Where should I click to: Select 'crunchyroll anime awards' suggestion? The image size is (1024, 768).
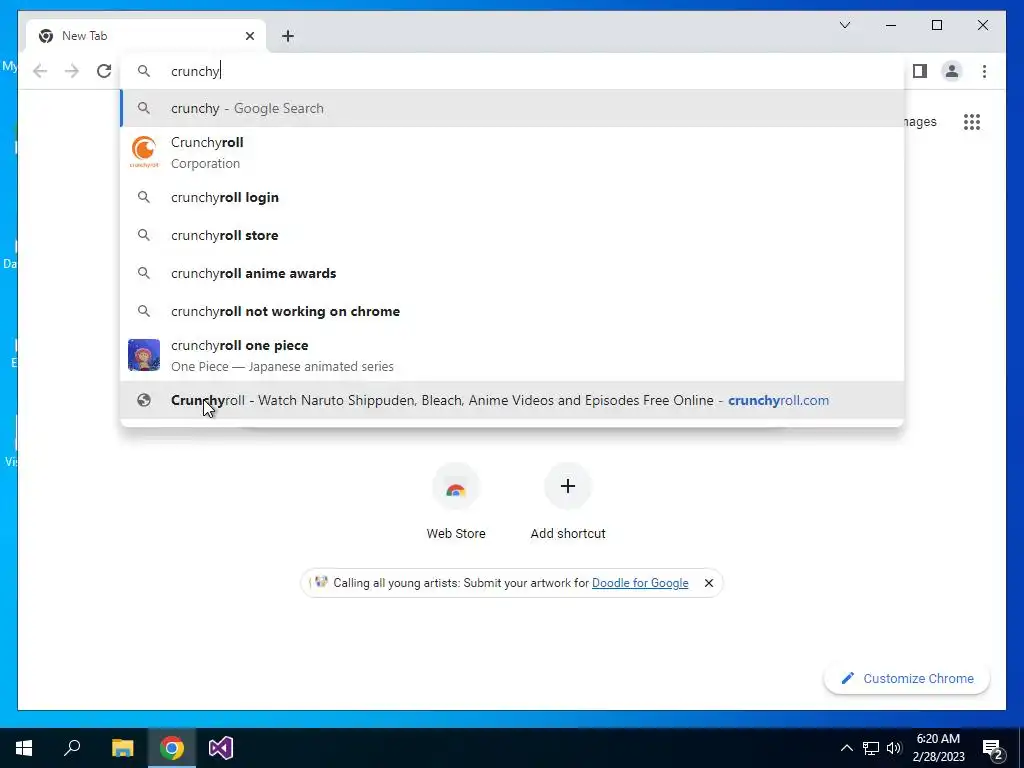tap(513, 273)
